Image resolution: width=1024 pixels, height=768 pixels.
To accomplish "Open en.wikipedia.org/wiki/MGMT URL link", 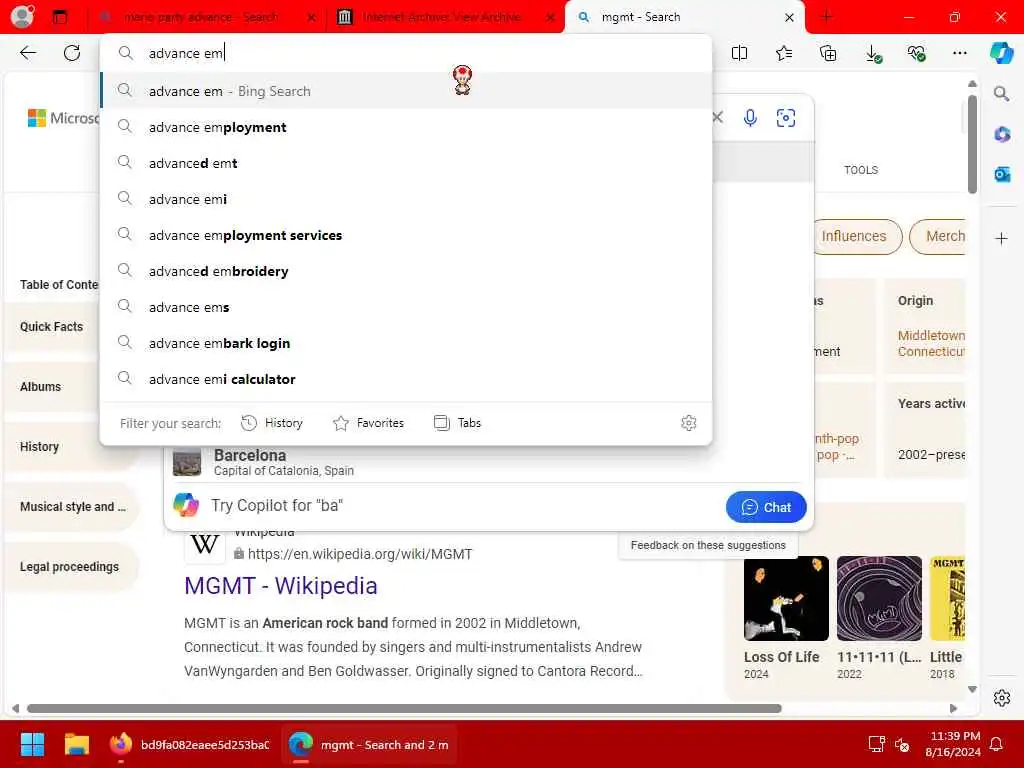I will [x=360, y=554].
